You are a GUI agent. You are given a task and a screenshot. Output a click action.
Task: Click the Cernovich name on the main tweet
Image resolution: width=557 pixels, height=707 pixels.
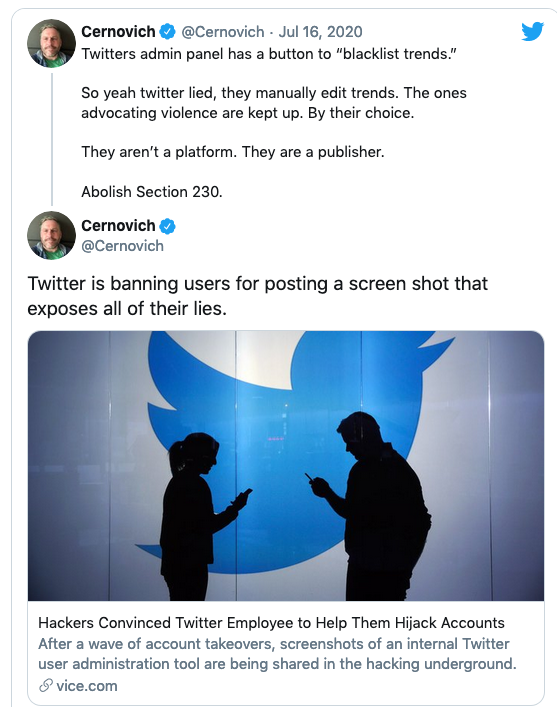(118, 225)
